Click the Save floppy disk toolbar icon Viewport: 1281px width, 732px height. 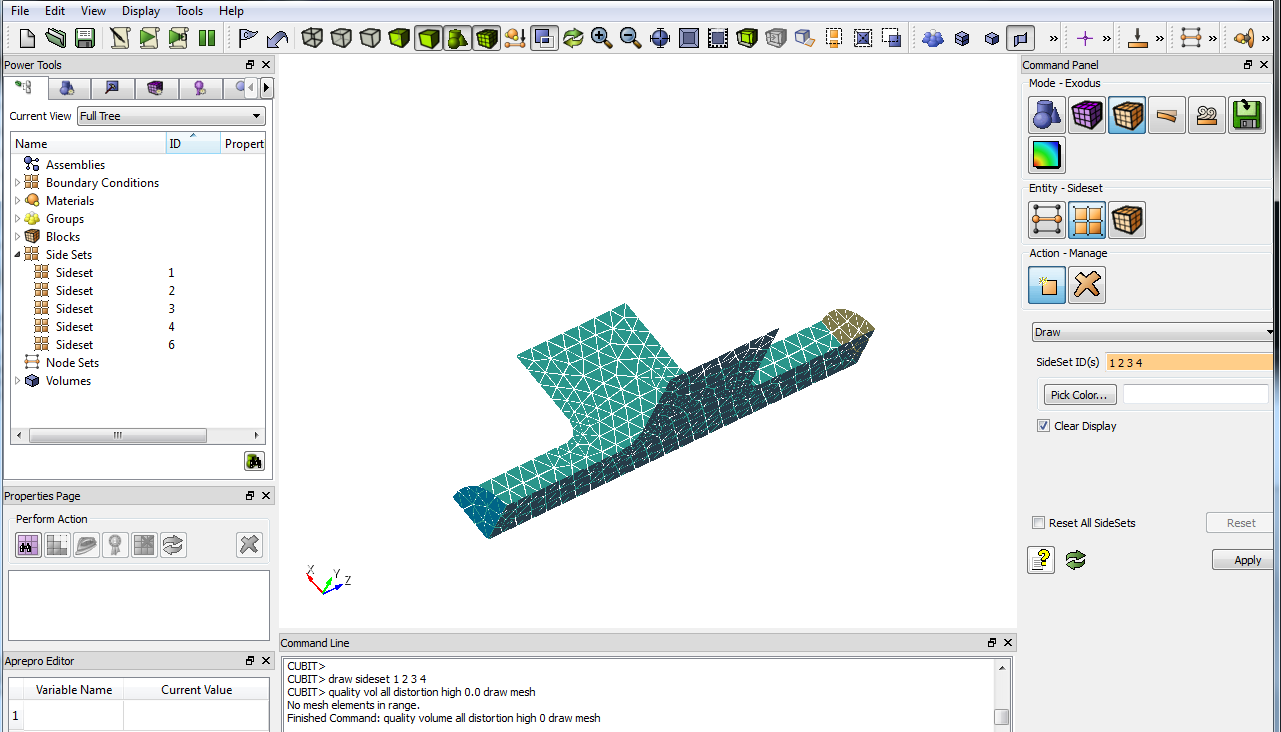click(85, 38)
